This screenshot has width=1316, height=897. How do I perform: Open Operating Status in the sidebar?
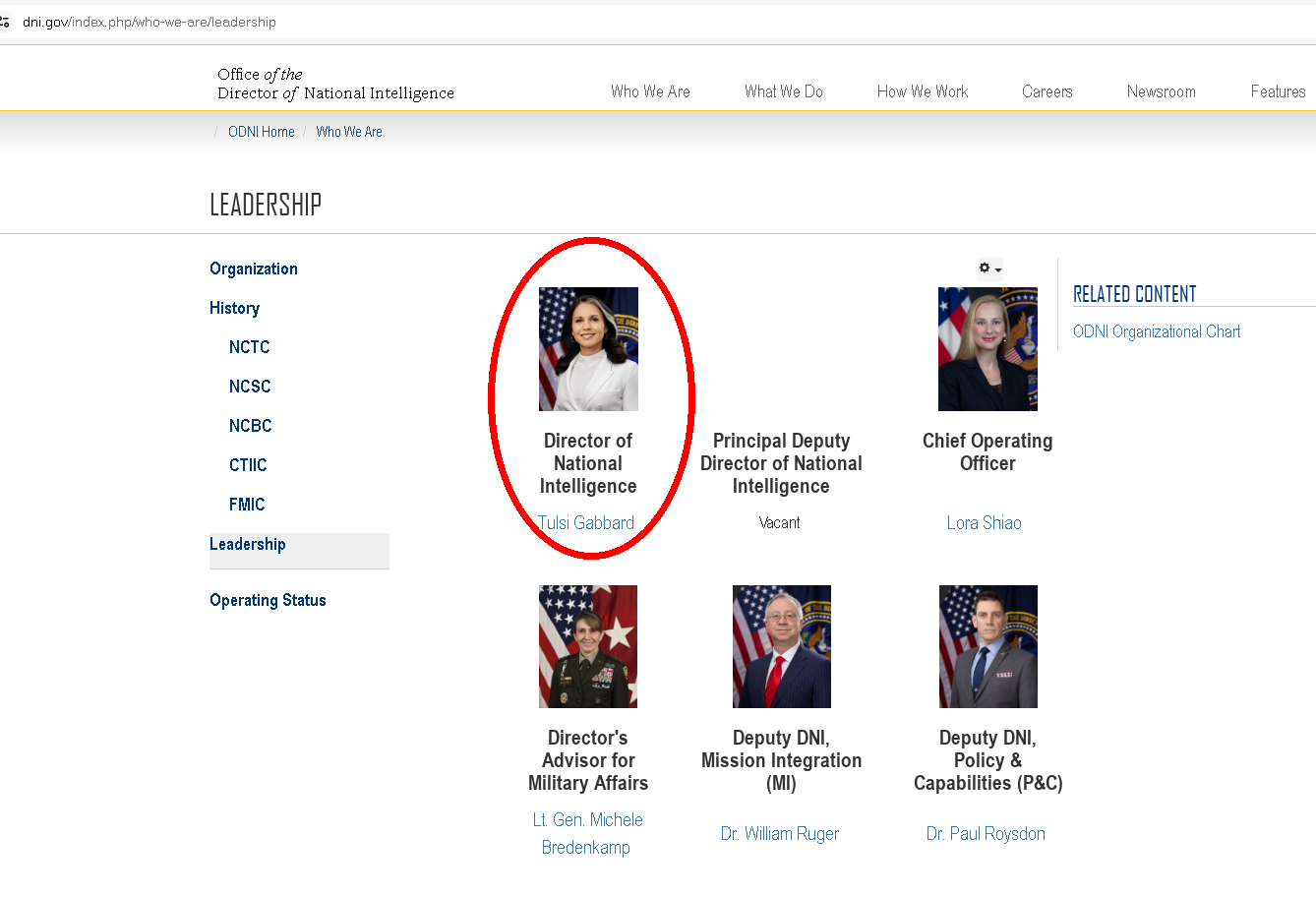pyautogui.click(x=268, y=600)
